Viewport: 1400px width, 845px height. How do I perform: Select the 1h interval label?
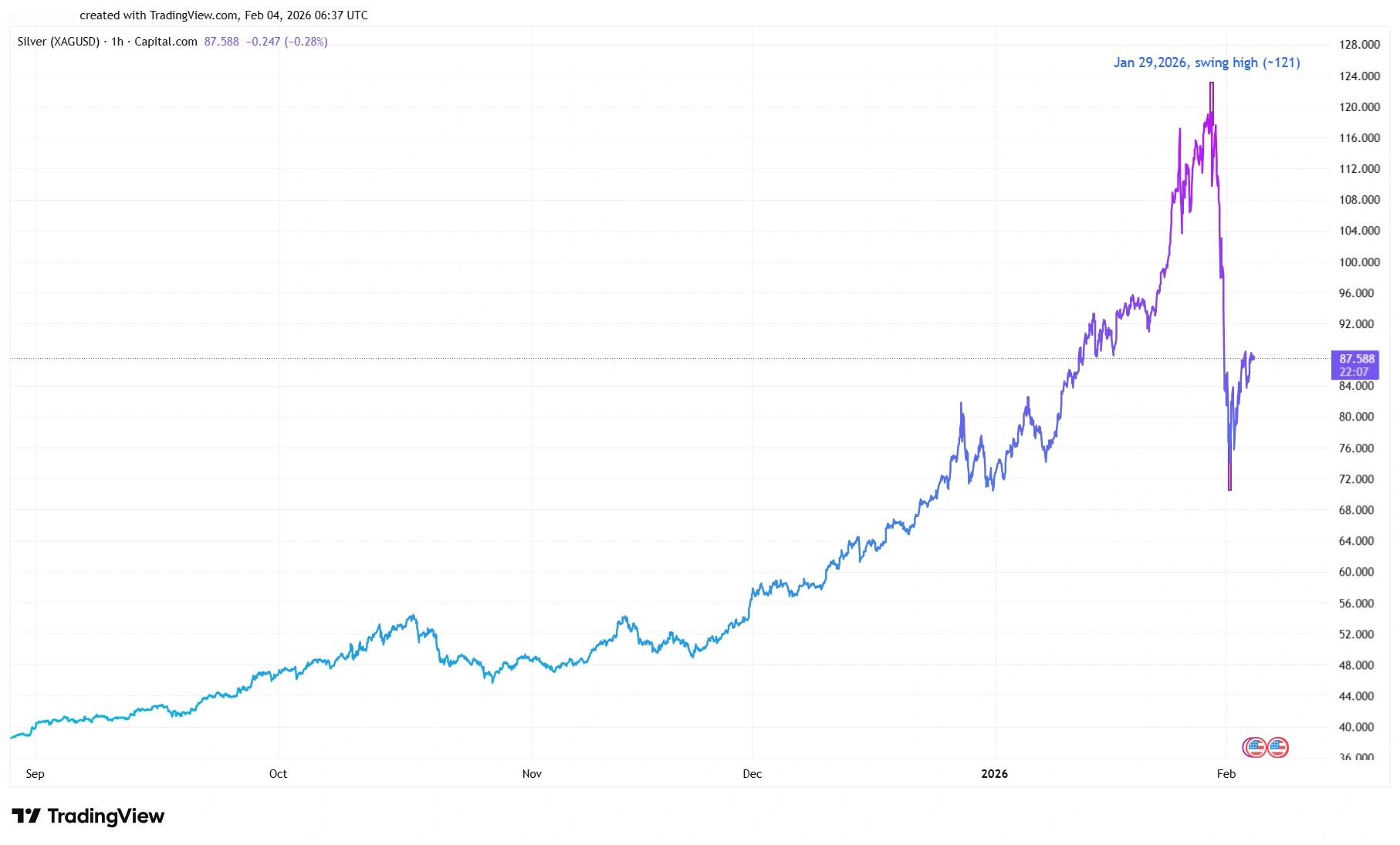[117, 42]
